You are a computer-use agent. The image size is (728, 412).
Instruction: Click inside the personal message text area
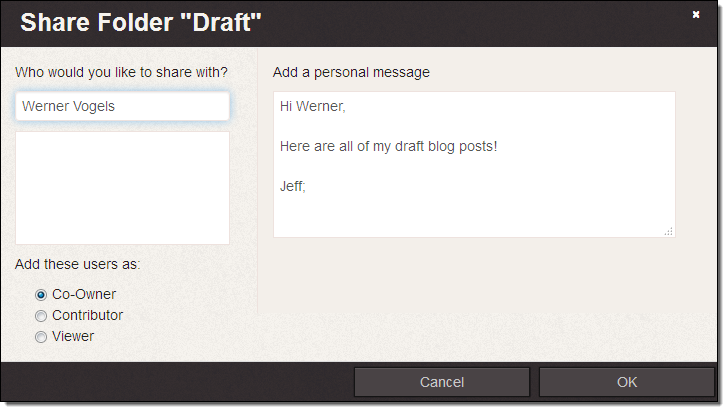(x=474, y=210)
